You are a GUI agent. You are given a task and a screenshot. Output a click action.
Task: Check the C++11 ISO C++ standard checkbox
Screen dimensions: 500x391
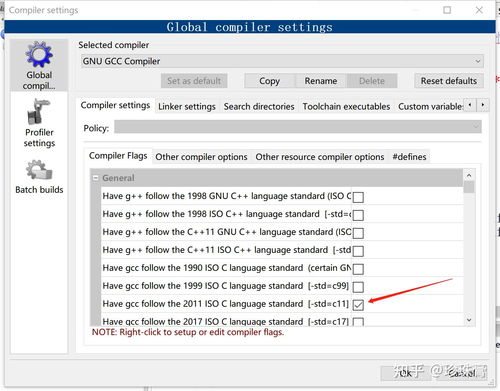point(358,251)
